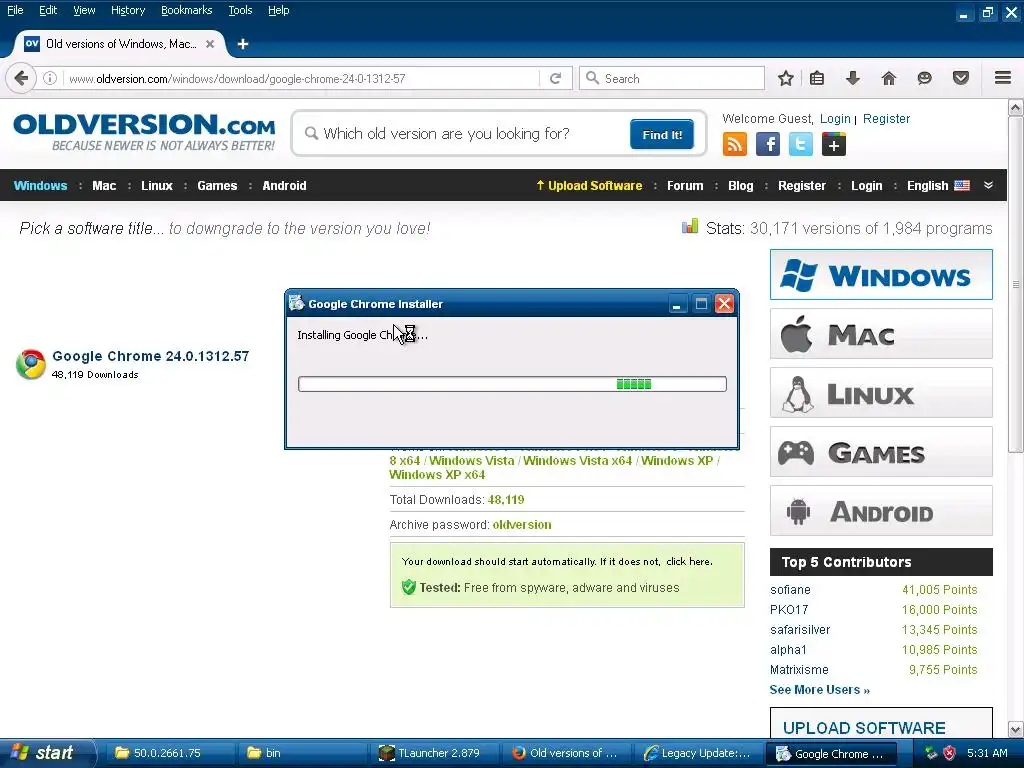Screen dimensions: 1024x768
Task: Click the Mac platform banner button
Action: click(881, 334)
